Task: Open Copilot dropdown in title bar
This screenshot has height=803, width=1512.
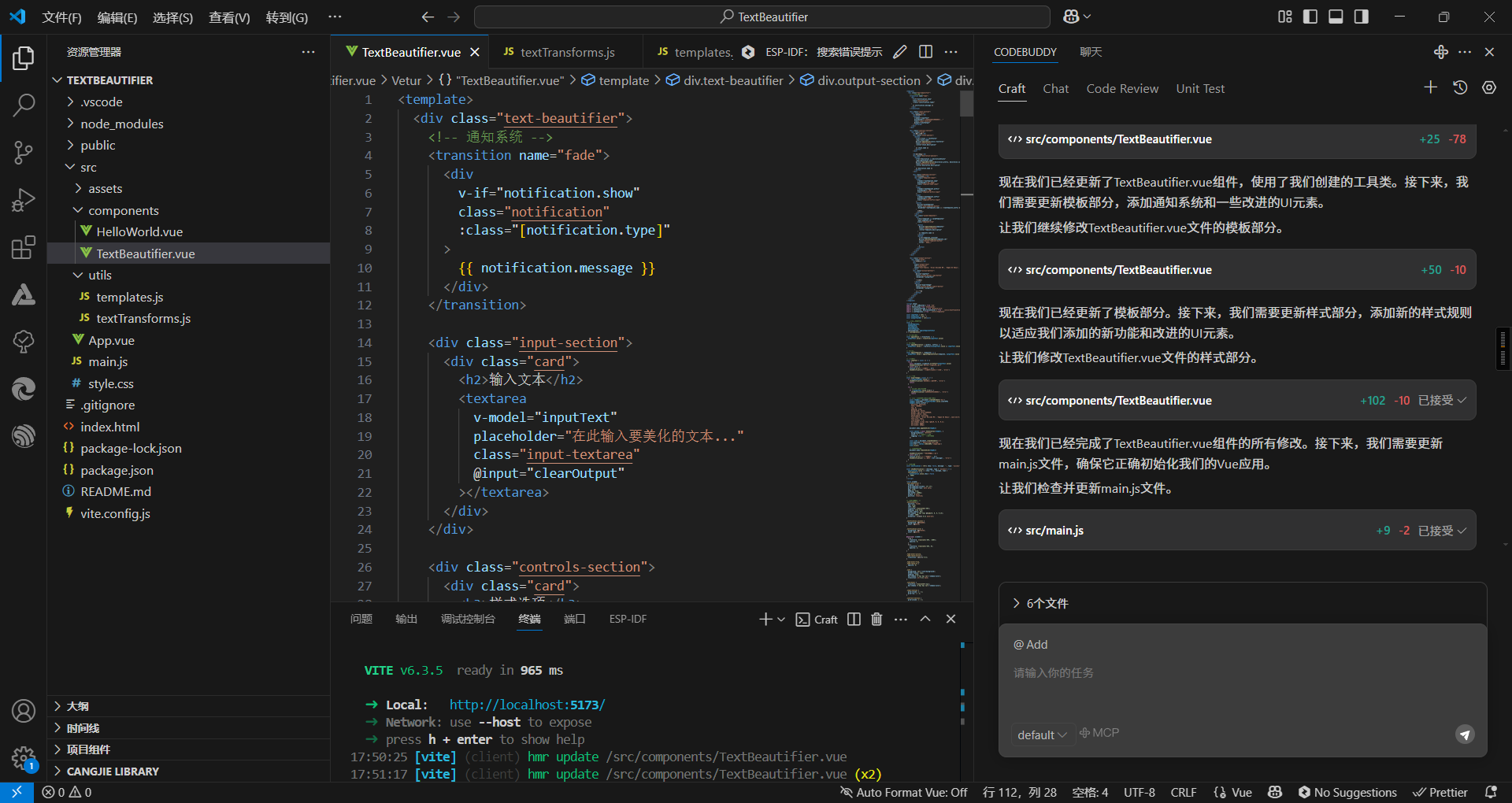Action: point(1077,17)
